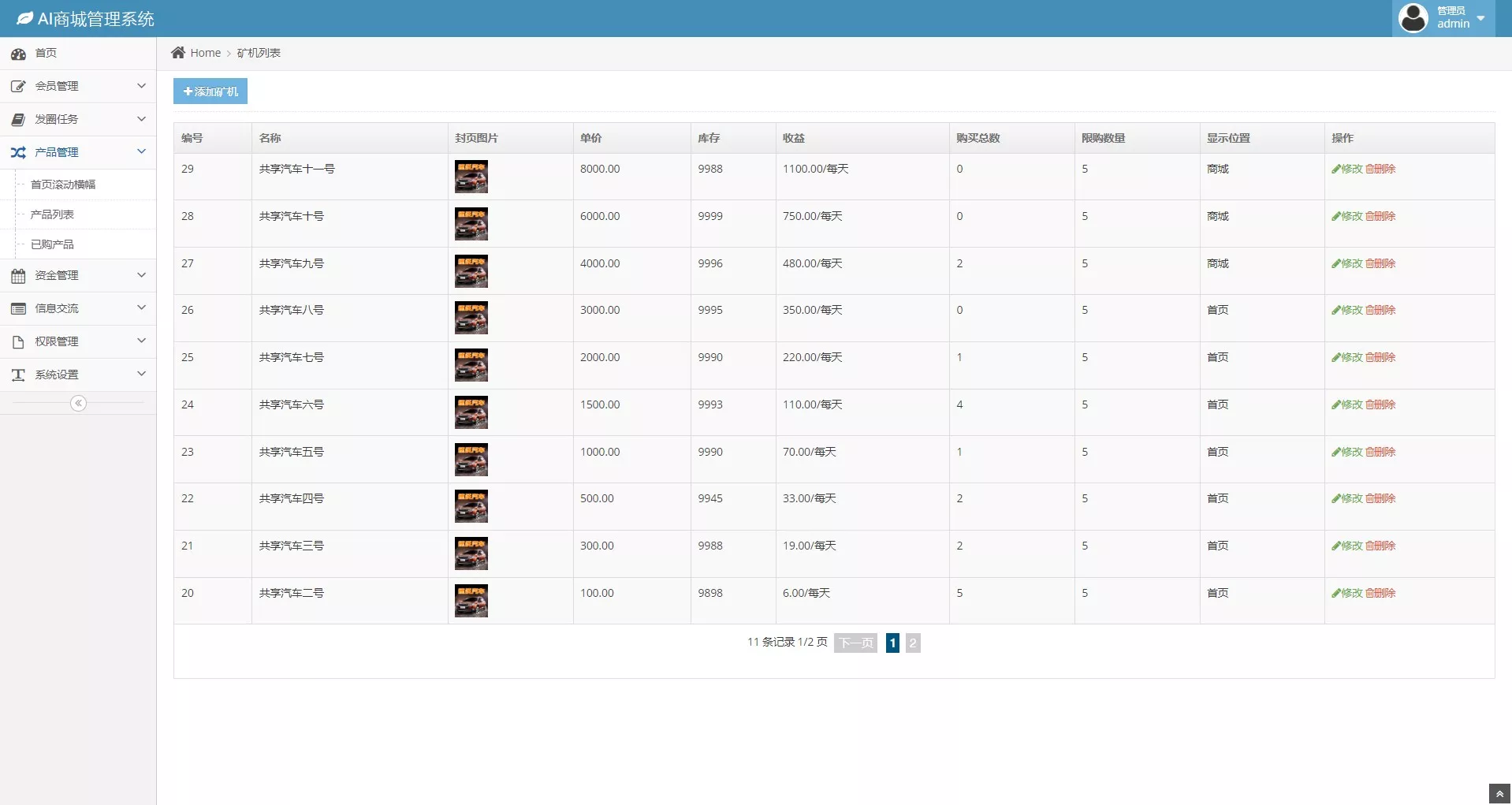Screen dimensions: 1512x805
Task: Click the list icon beside 信息交流
Action: tap(18, 309)
